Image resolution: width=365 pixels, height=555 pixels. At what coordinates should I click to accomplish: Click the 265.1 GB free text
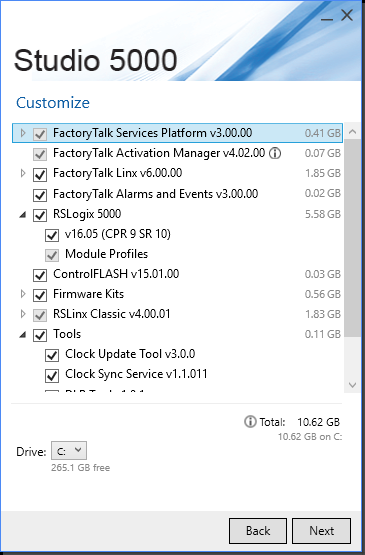click(80, 468)
